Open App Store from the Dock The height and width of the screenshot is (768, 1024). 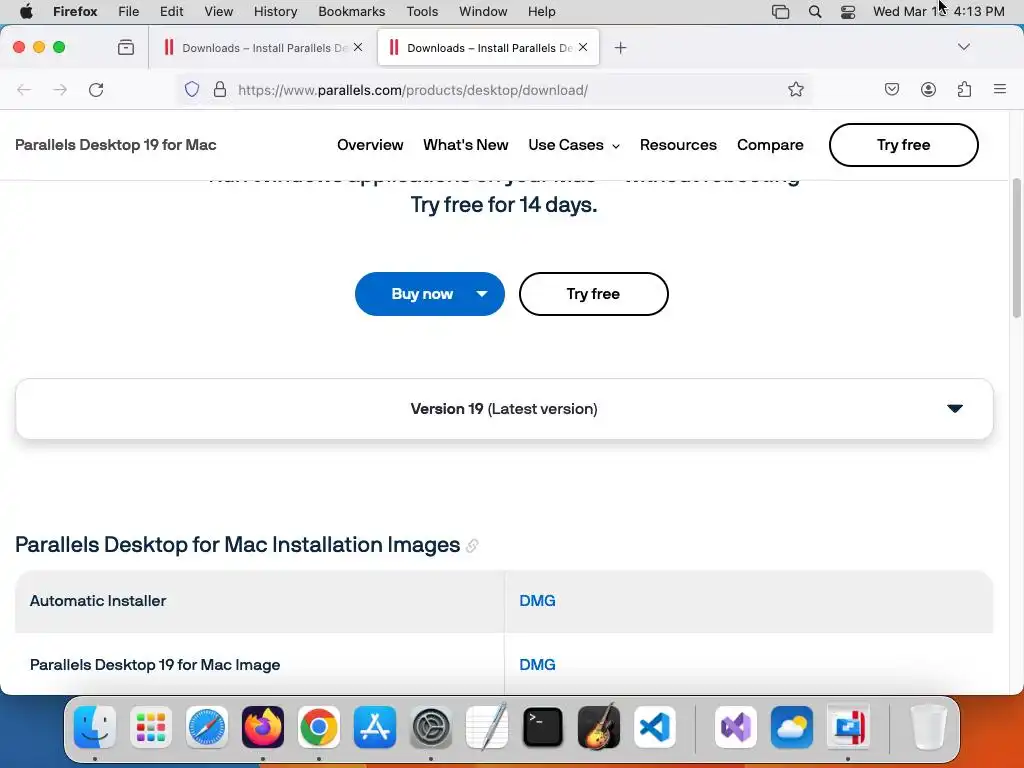tap(375, 727)
